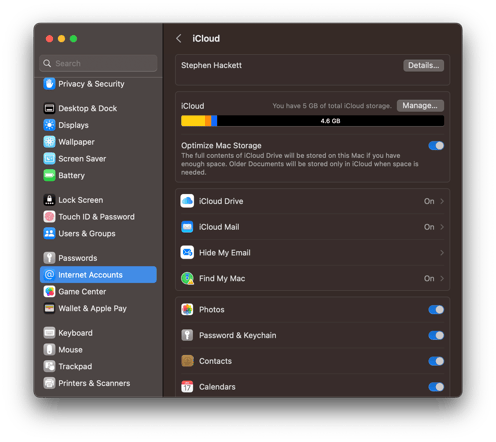Open iCloud Mail options via its chevron
Image resolution: width=496 pixels, height=442 pixels.
pyautogui.click(x=442, y=227)
